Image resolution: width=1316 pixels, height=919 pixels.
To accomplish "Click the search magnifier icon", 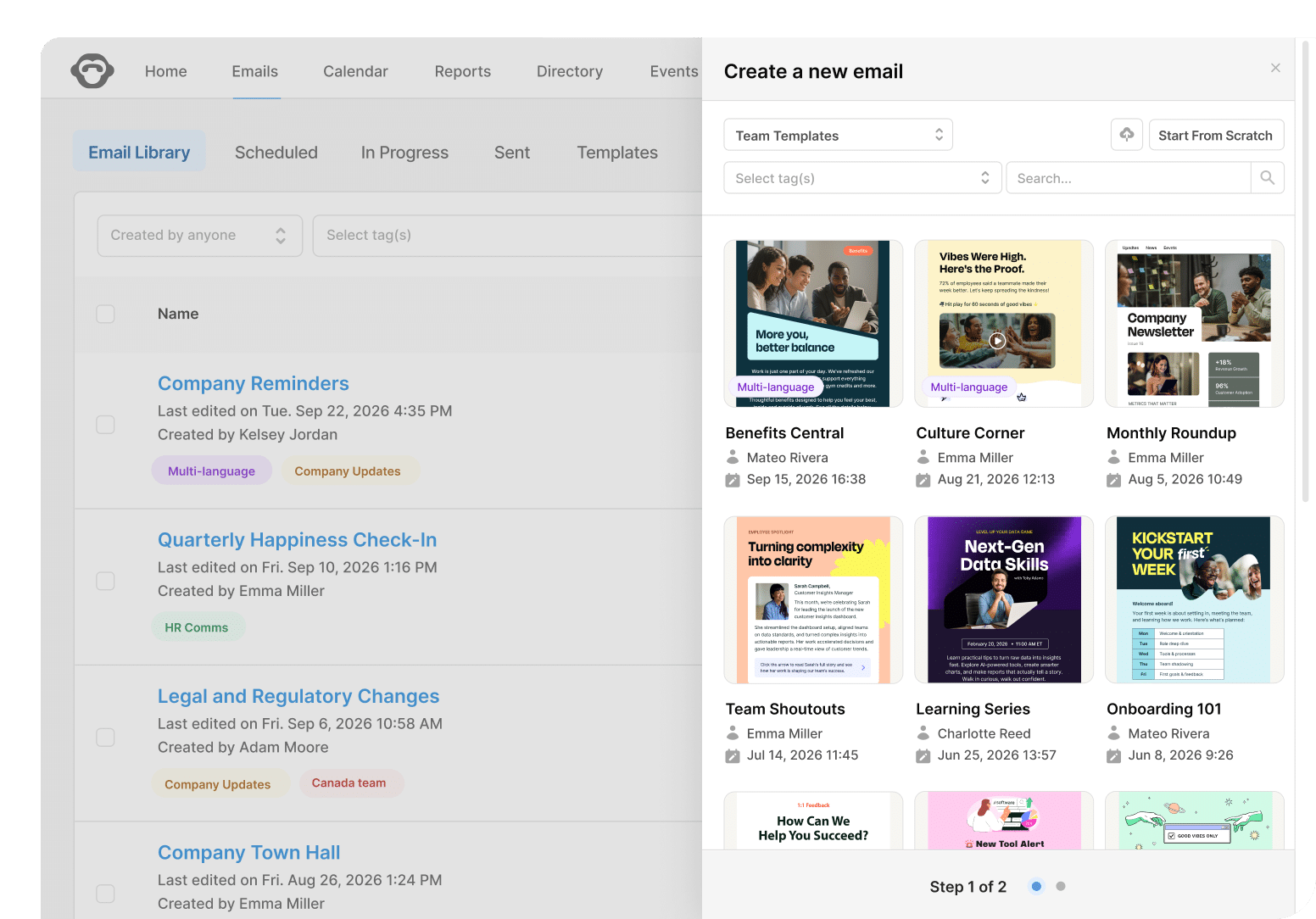I will coord(1267,178).
